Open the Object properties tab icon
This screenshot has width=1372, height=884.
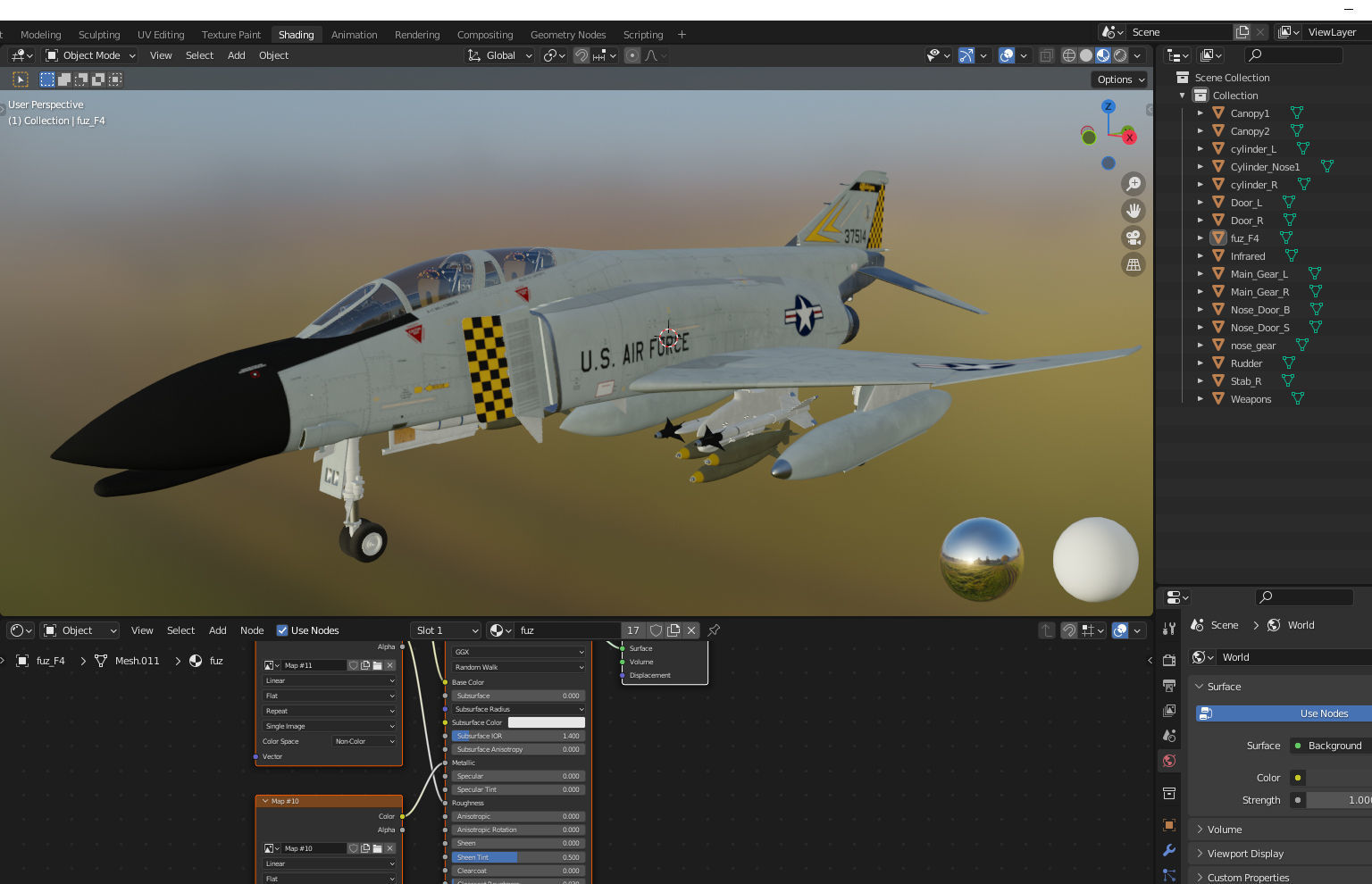click(1169, 825)
